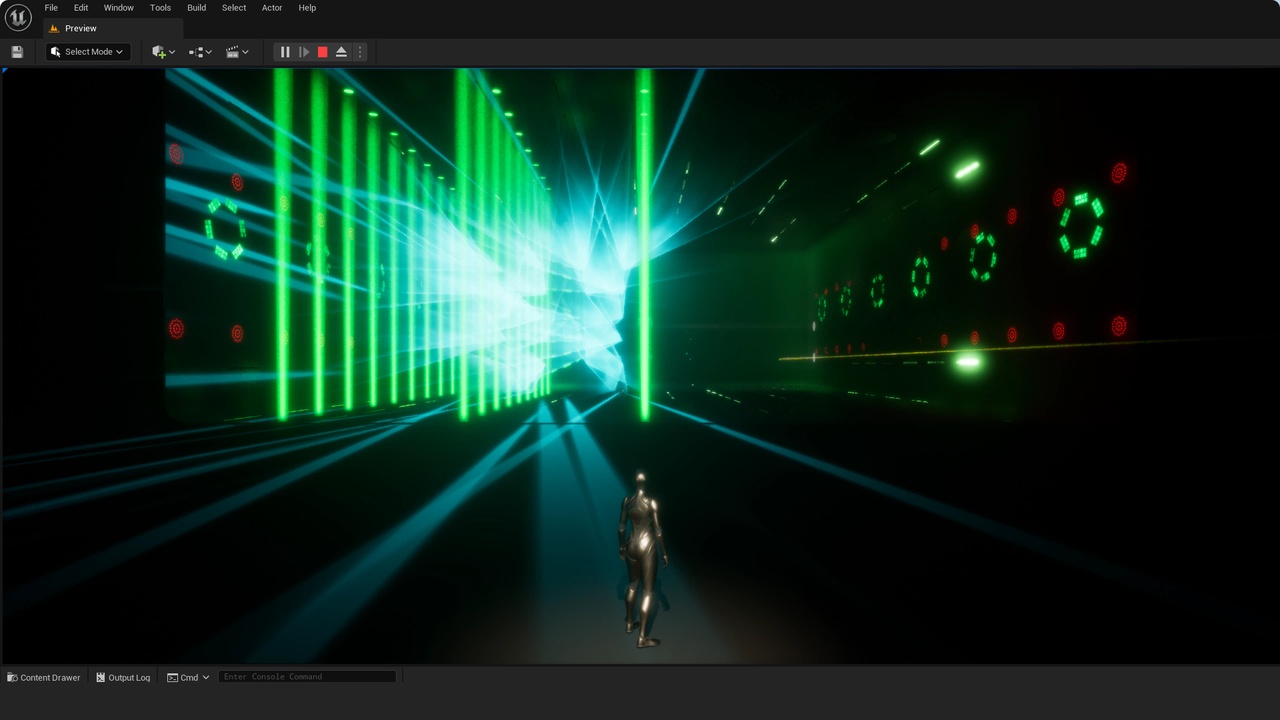Screen dimensions: 1280x720
Task: Open the Tools menu
Action: point(160,8)
